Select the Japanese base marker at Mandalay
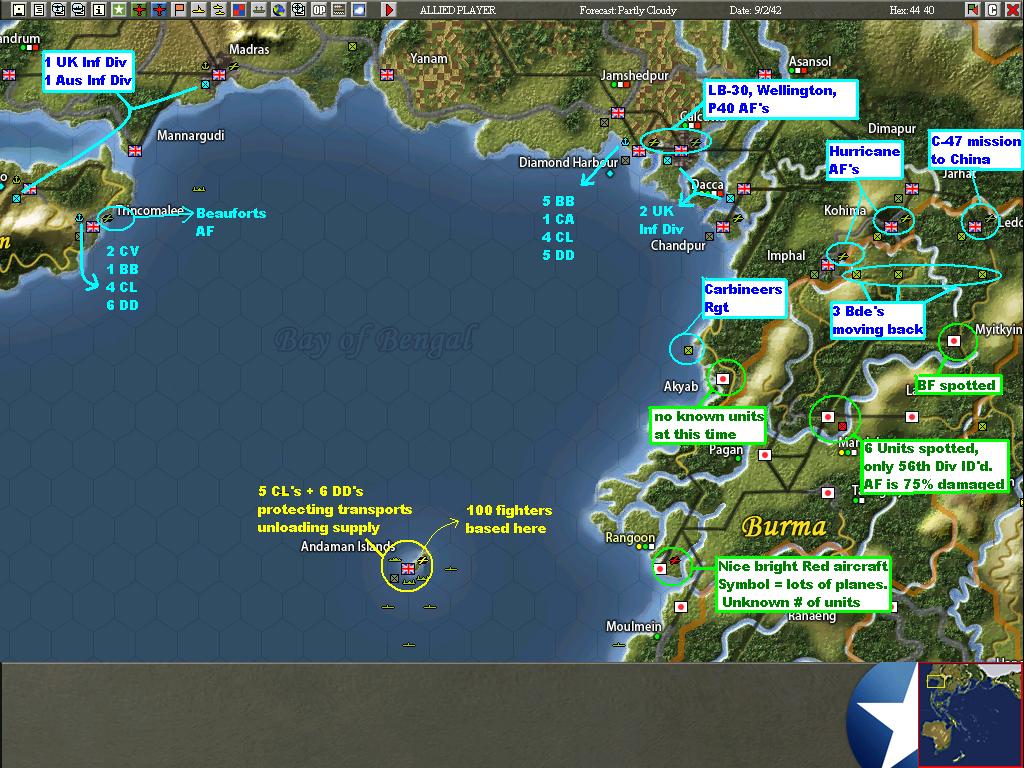The image size is (1024, 768). 828,417
